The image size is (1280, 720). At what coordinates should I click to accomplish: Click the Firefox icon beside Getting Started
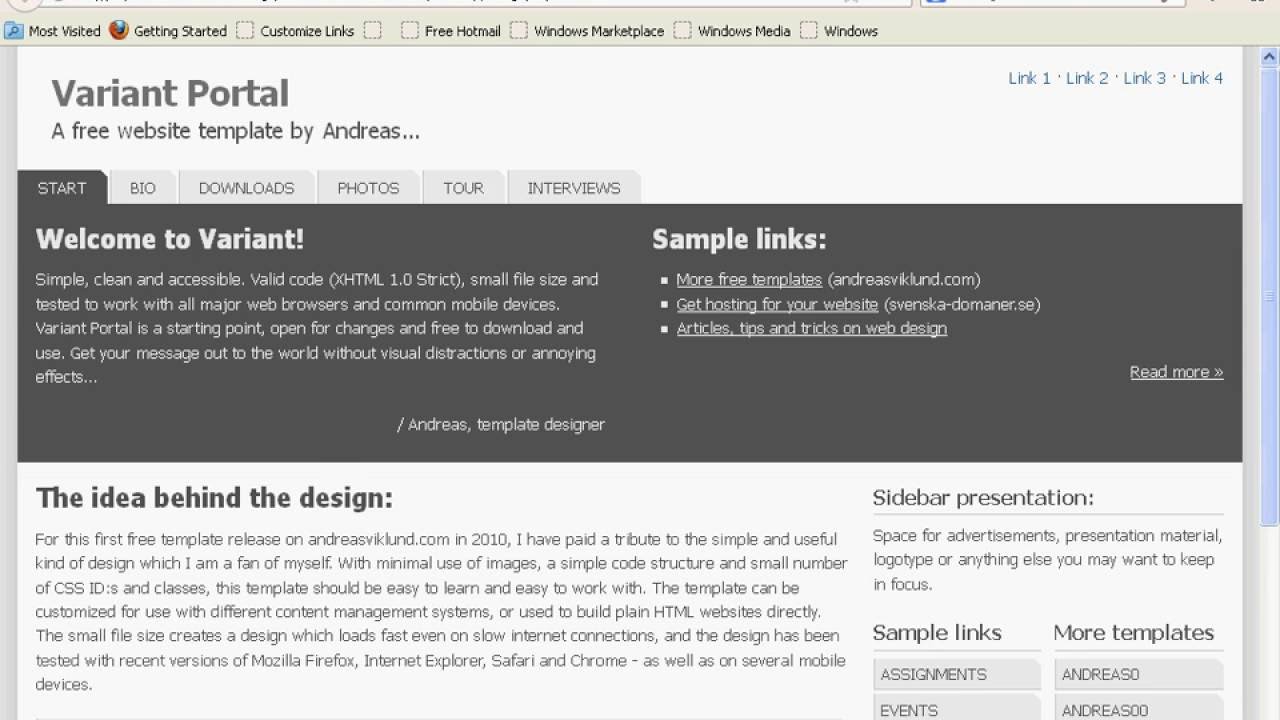pos(119,31)
